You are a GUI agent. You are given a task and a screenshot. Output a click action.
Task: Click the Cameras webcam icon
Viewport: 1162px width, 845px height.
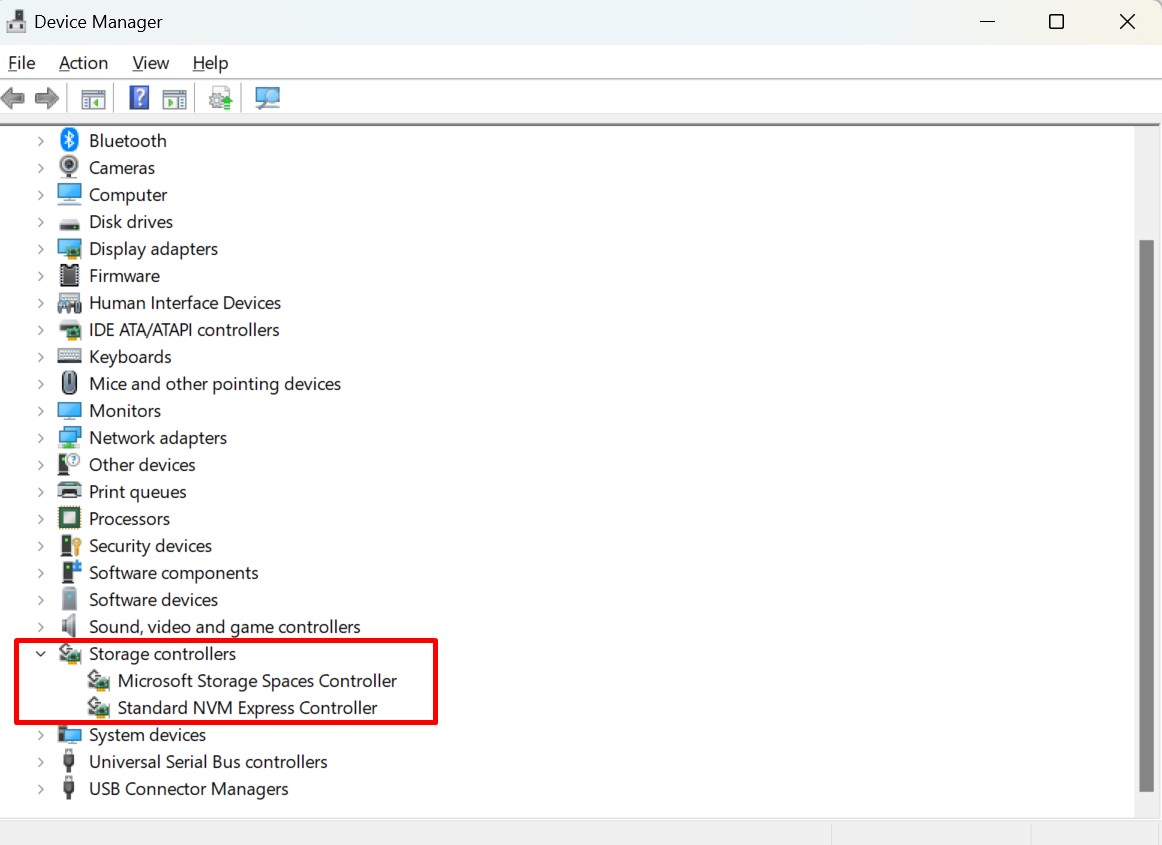pyautogui.click(x=69, y=168)
